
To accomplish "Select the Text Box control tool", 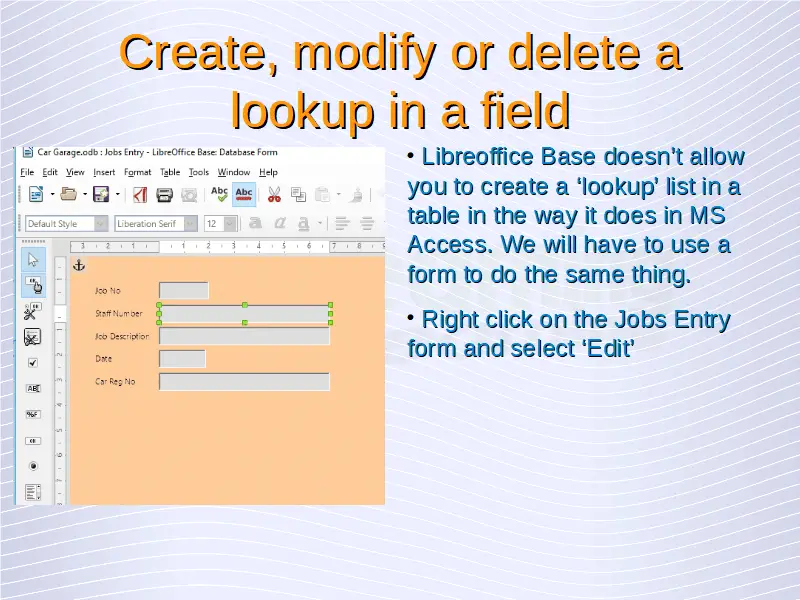I will click(33, 389).
